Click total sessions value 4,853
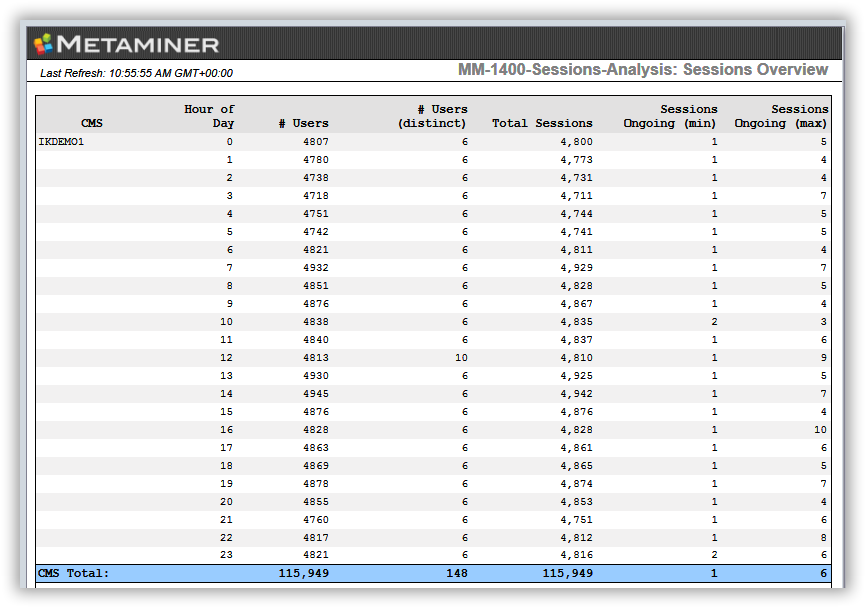This screenshot has width=866, height=608. coord(576,502)
